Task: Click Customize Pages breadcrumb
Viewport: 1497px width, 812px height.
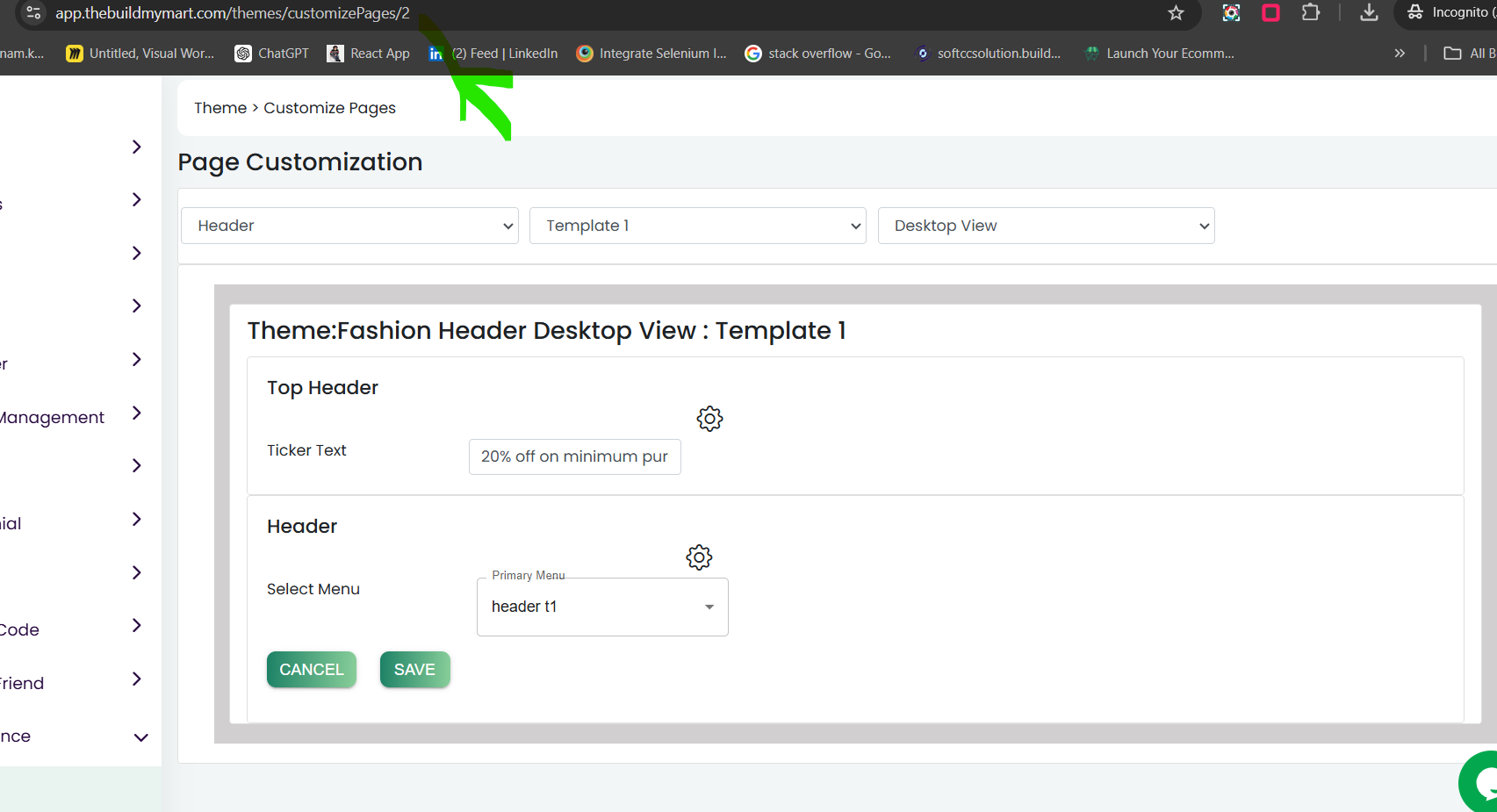Action: click(330, 108)
